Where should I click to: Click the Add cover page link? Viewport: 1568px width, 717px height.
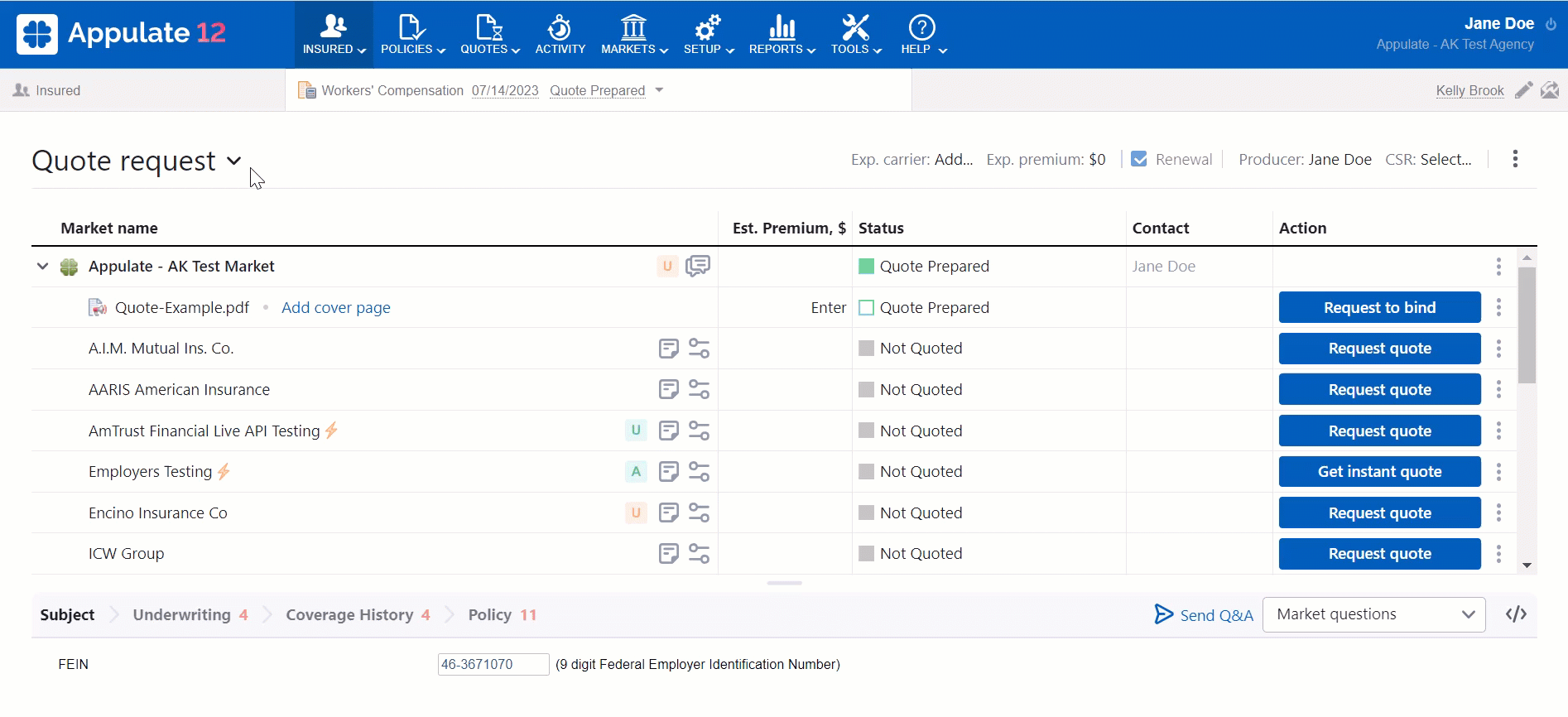click(335, 308)
